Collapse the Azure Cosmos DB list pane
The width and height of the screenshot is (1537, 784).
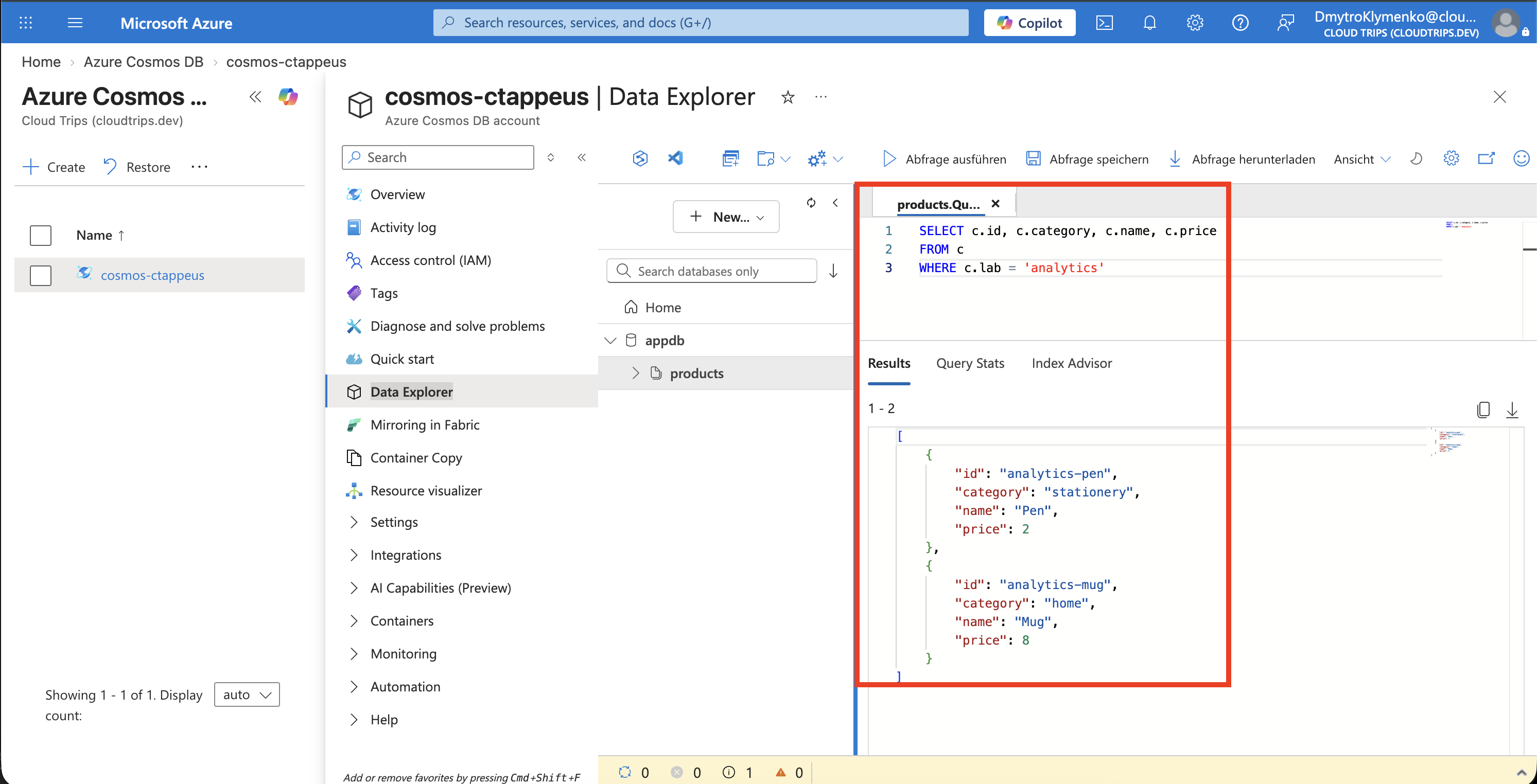(255, 97)
